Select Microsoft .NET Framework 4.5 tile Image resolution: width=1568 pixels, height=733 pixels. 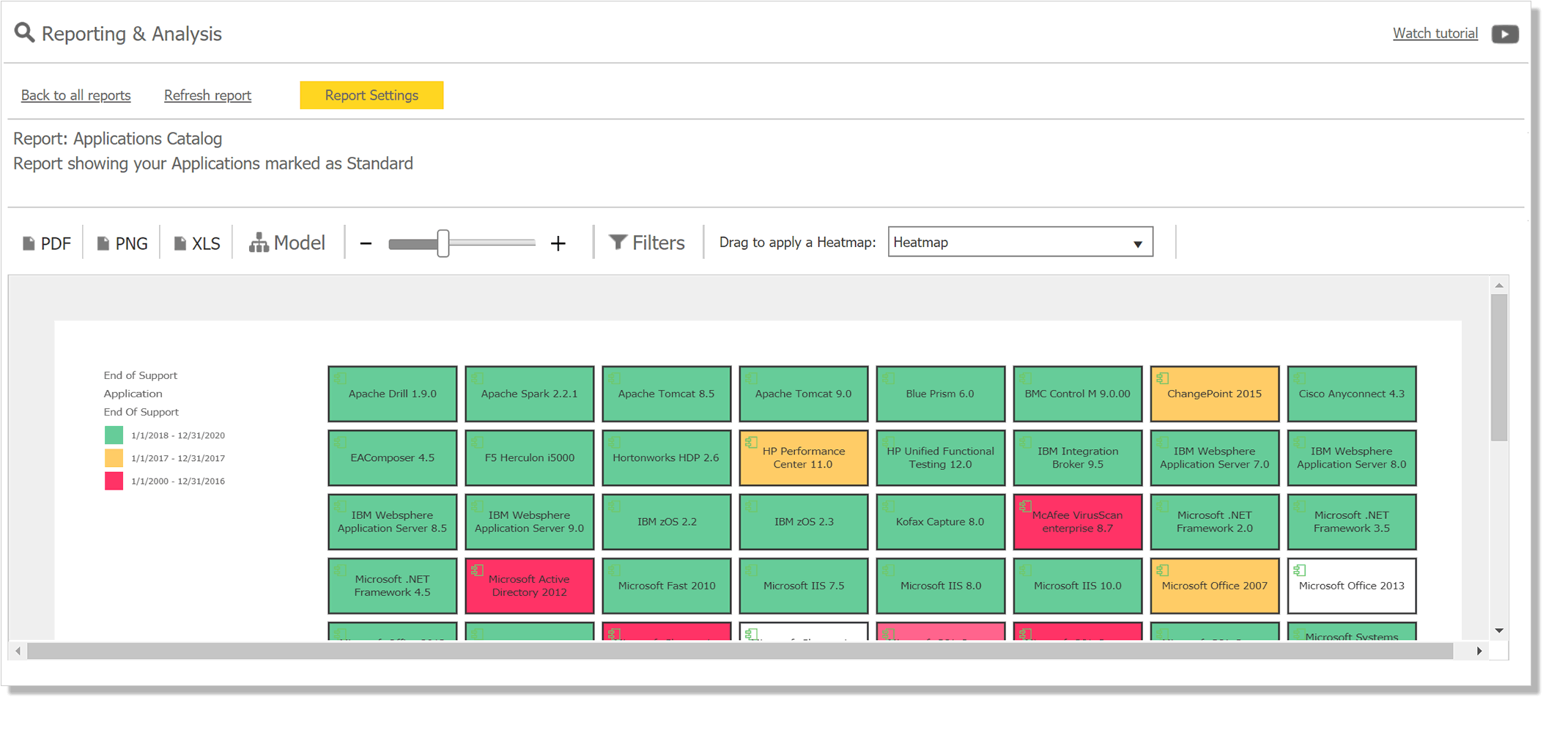[392, 585]
